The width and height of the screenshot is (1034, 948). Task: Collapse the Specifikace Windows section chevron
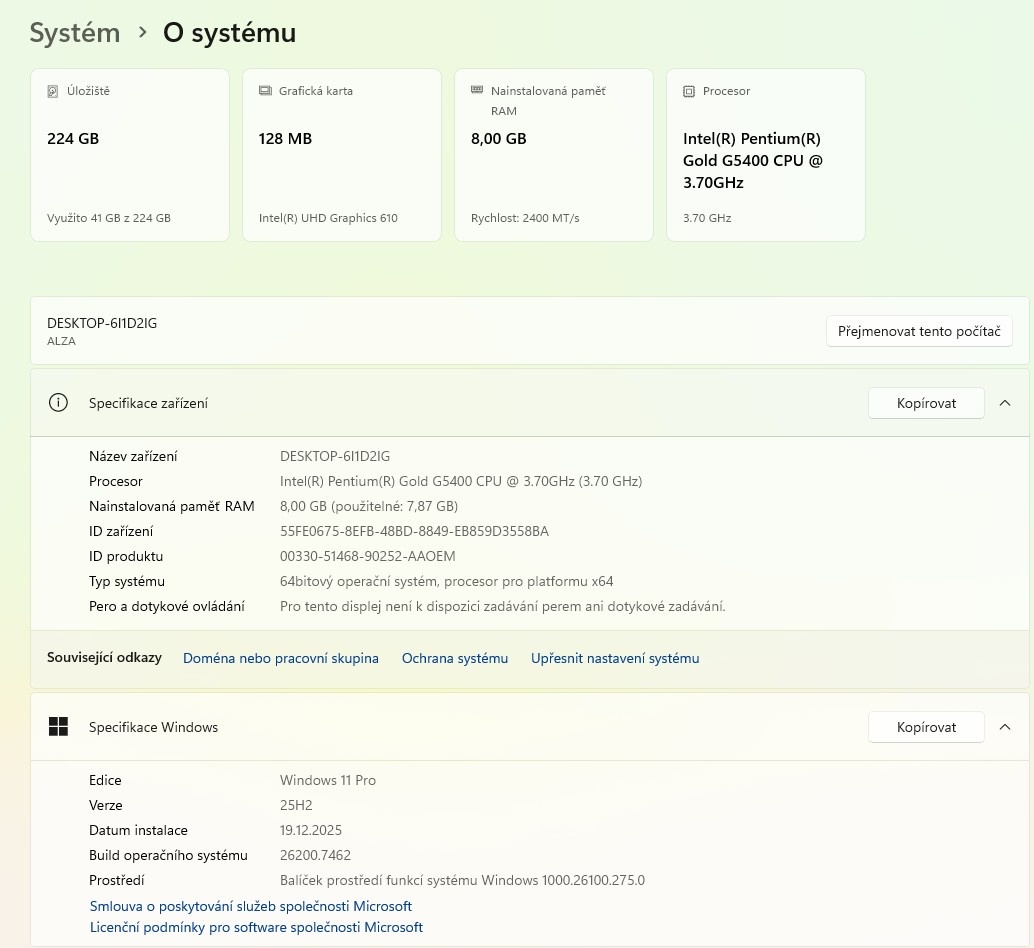tap(1005, 727)
